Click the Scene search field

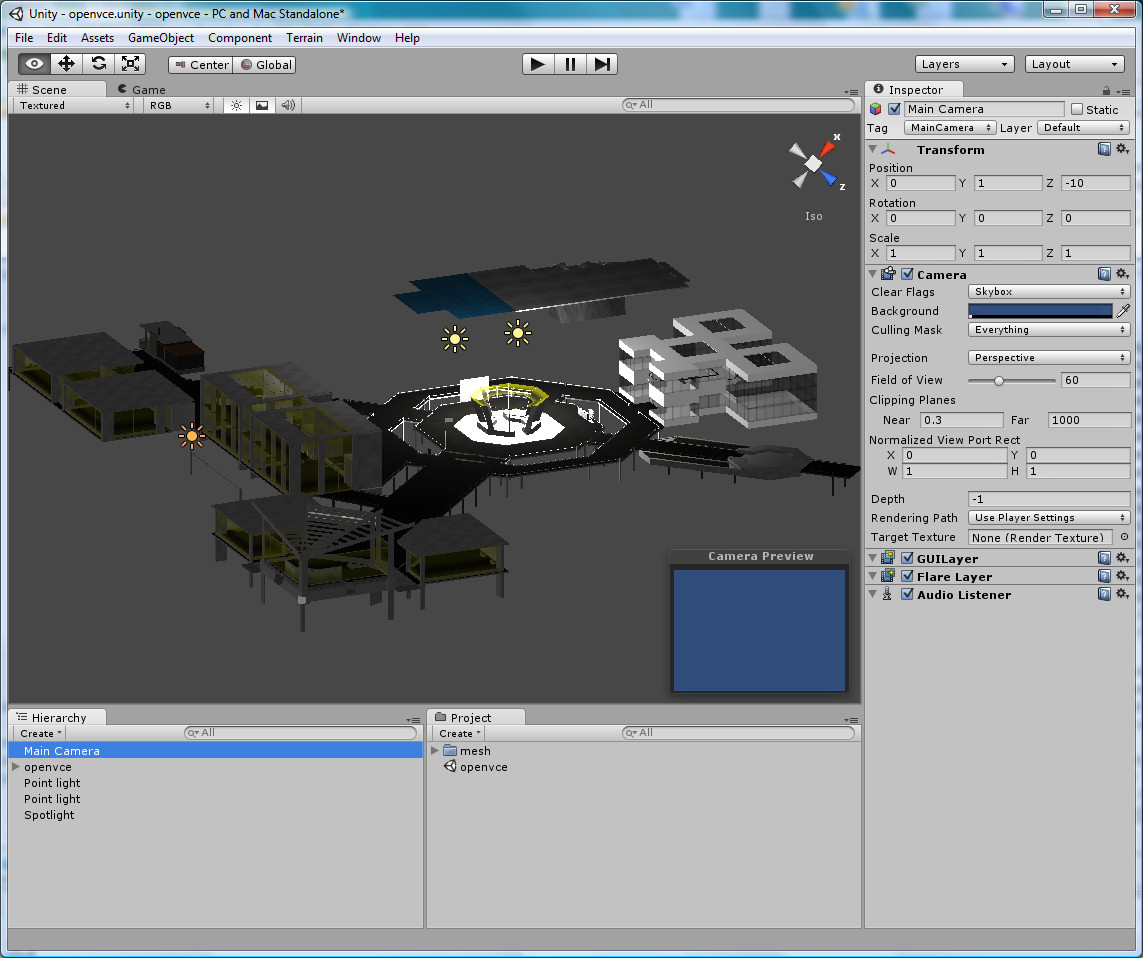point(738,105)
